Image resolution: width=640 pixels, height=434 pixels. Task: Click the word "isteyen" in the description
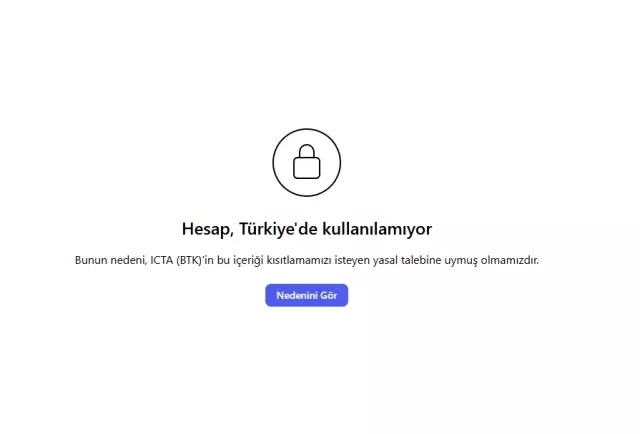click(x=352, y=260)
